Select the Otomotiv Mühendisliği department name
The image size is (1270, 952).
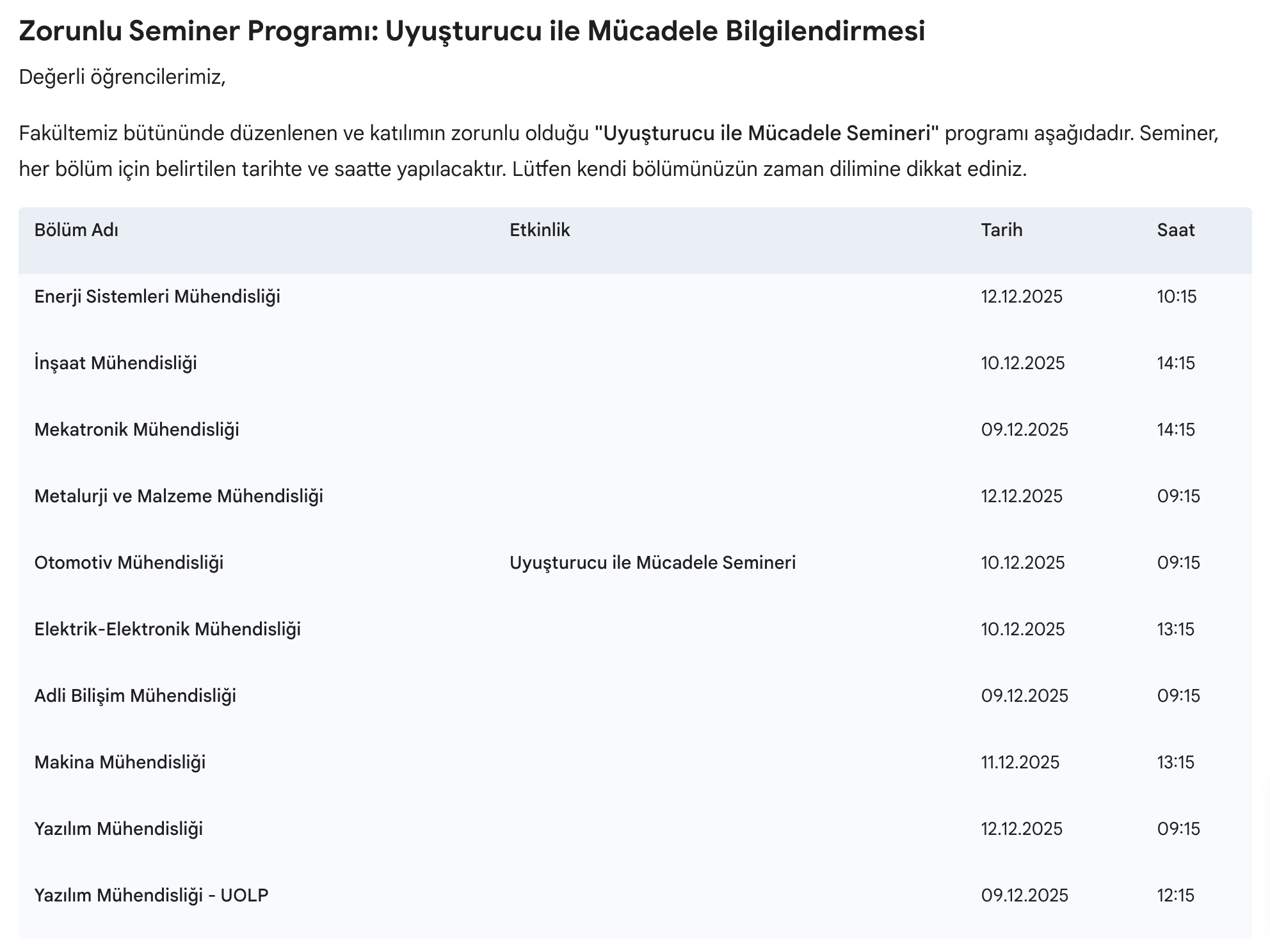tap(129, 563)
